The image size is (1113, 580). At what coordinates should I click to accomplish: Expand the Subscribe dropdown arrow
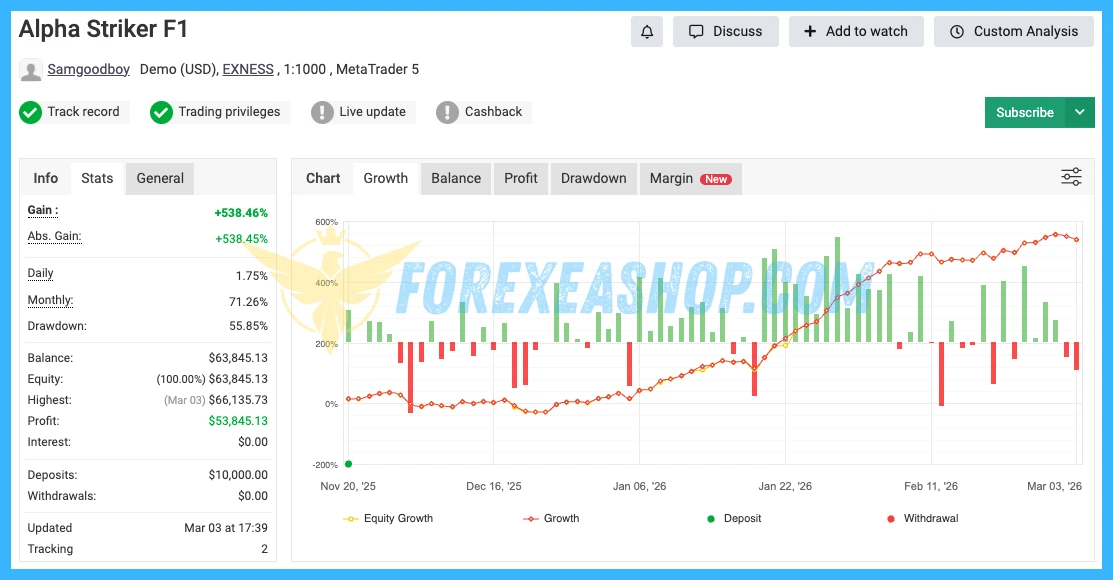click(1079, 112)
